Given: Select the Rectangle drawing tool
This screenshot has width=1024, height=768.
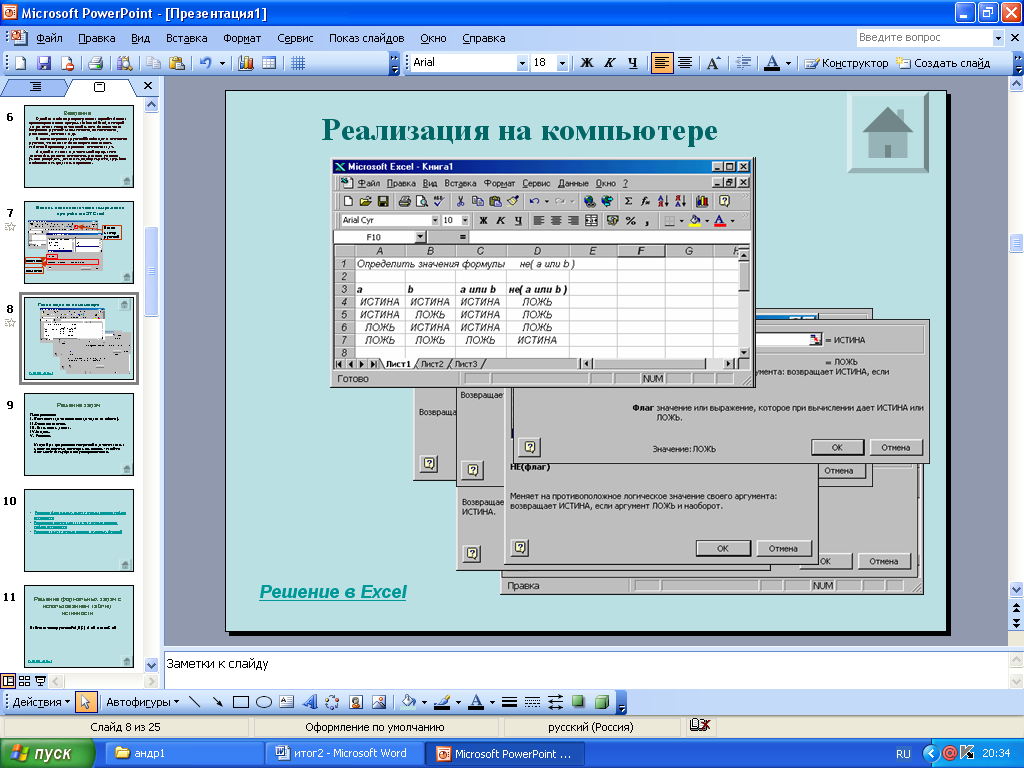Looking at the screenshot, I should point(241,702).
